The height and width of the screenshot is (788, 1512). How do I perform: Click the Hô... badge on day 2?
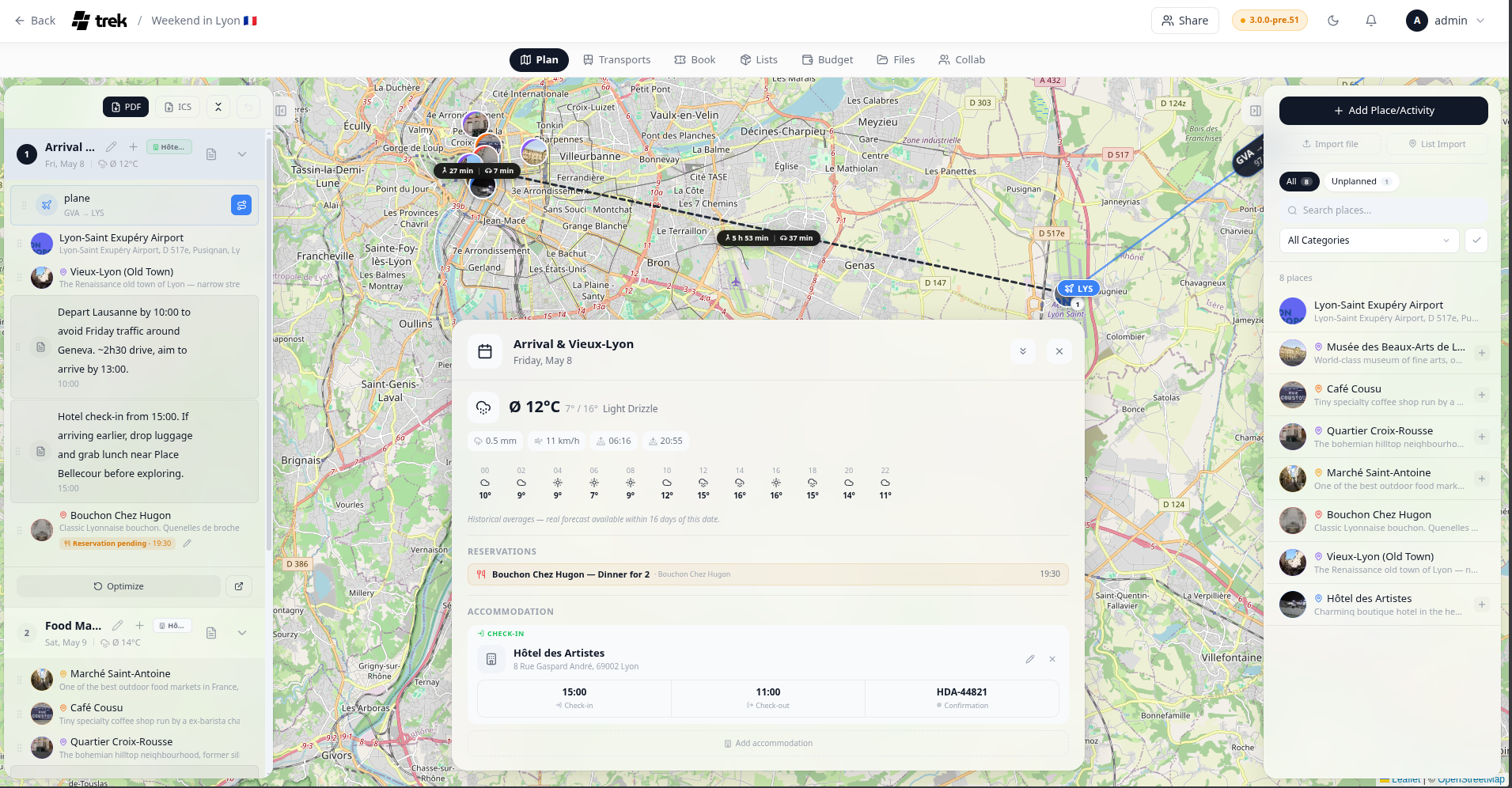click(172, 626)
